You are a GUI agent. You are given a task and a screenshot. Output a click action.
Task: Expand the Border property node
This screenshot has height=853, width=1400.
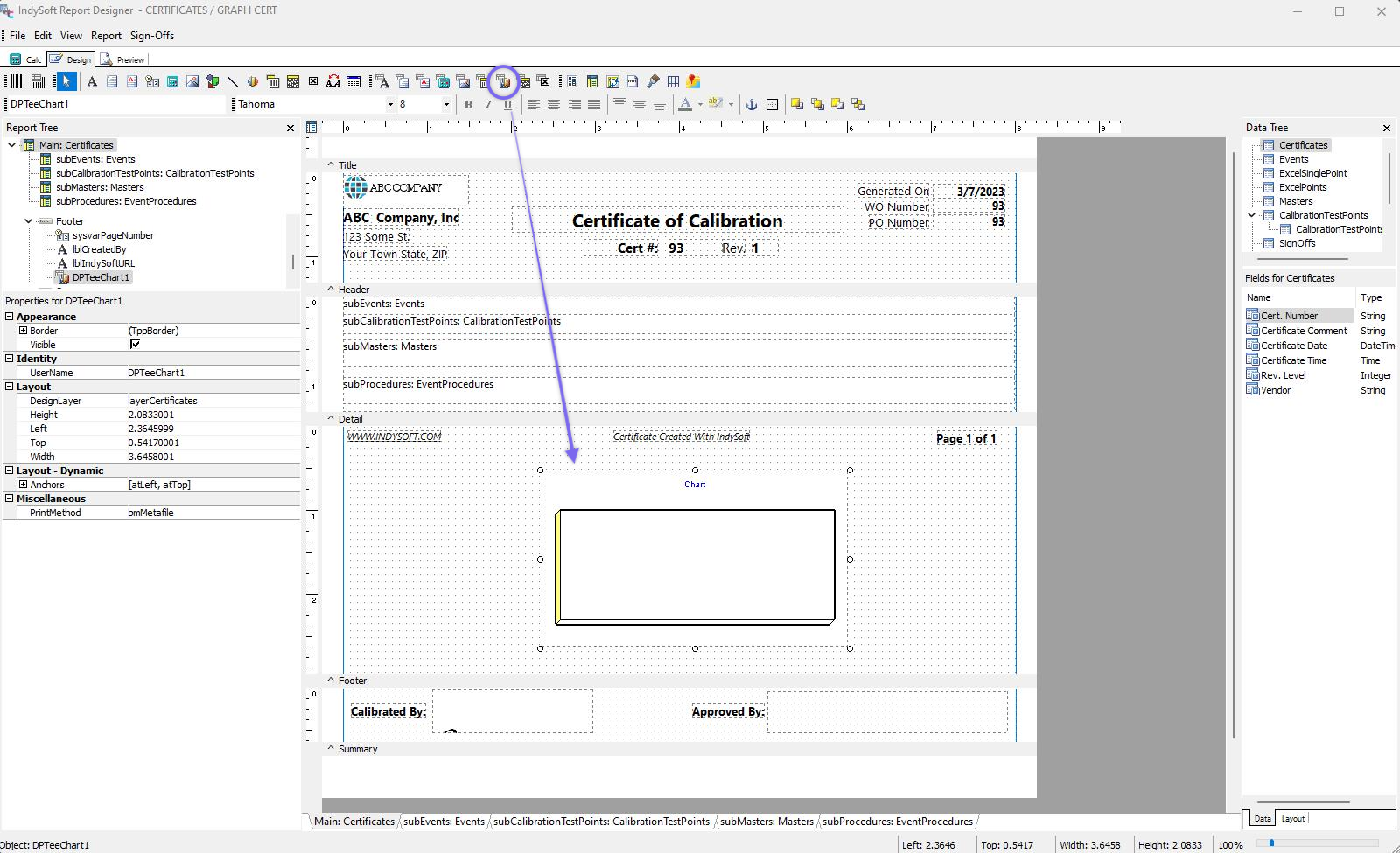coord(24,331)
